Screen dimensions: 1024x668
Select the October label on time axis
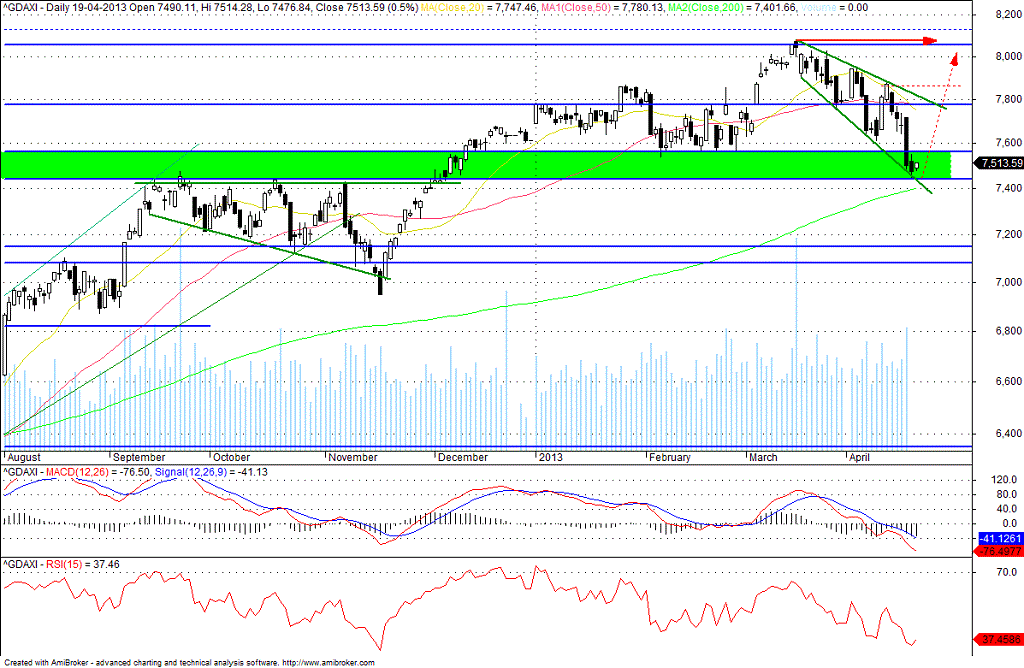pos(231,457)
